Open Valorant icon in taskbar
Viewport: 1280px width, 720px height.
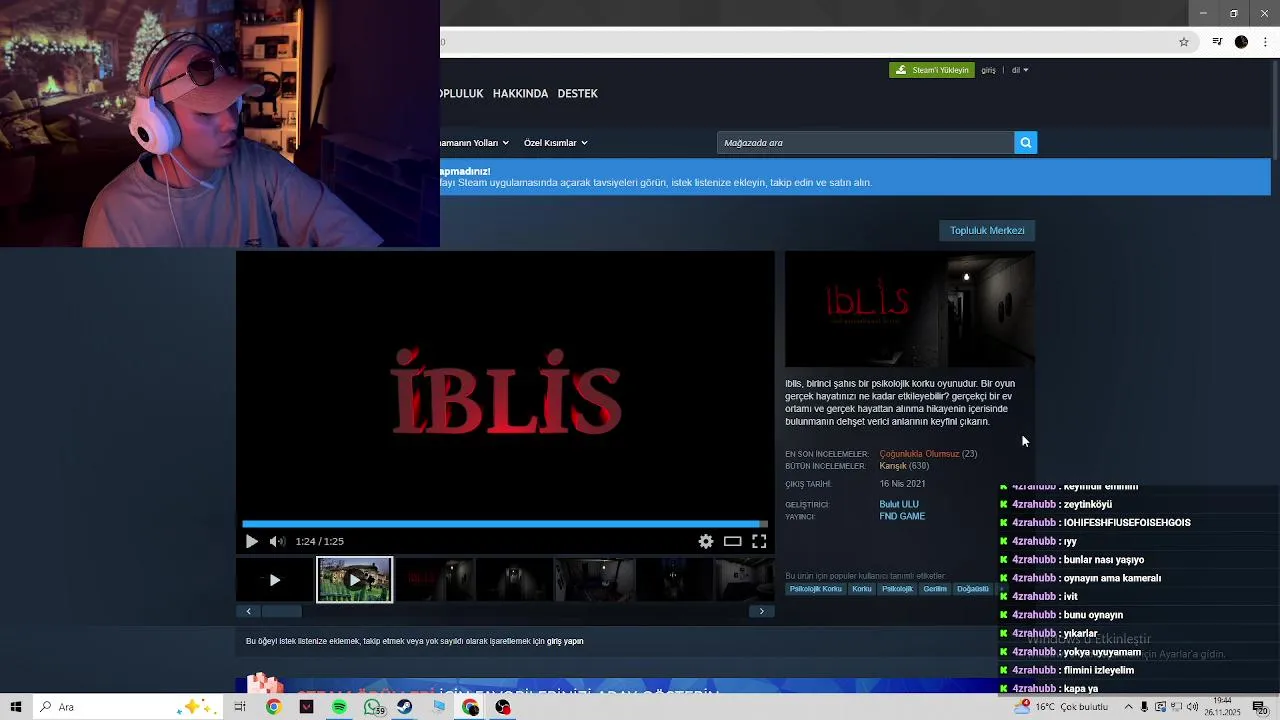click(306, 707)
